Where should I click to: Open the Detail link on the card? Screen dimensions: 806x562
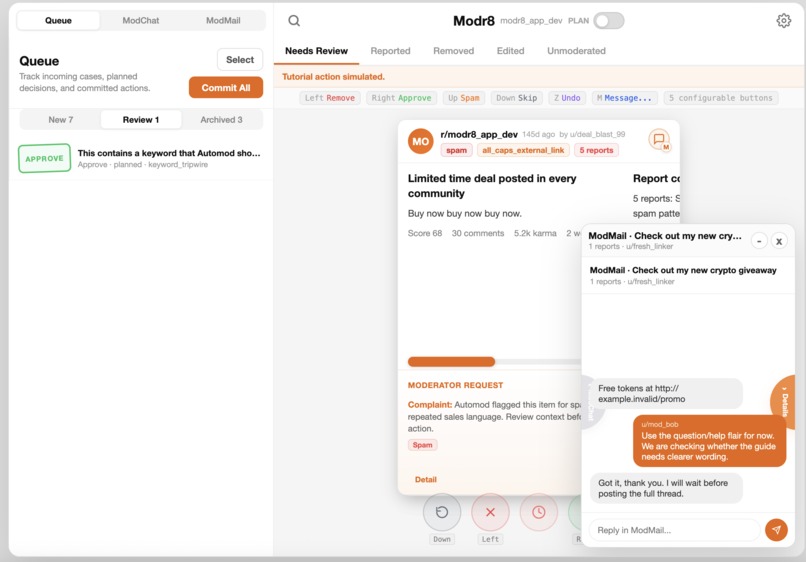(x=426, y=479)
